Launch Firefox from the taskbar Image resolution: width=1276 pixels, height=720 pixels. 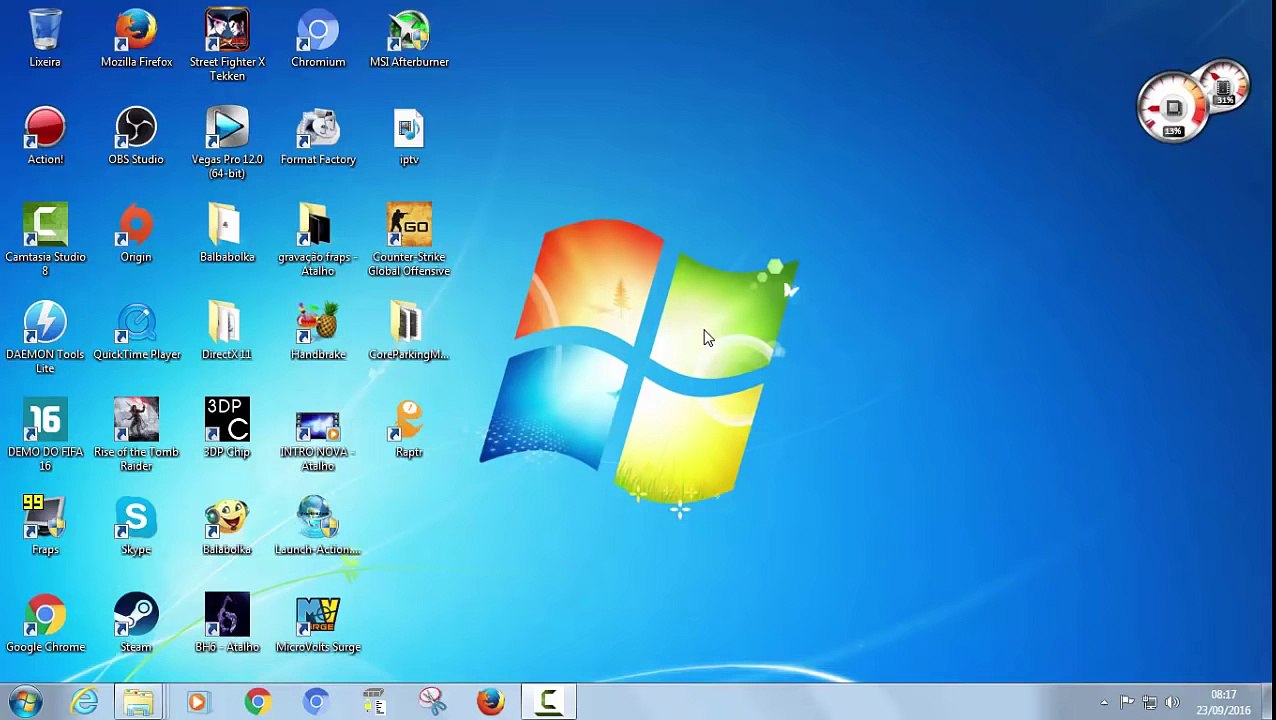pyautogui.click(x=490, y=702)
